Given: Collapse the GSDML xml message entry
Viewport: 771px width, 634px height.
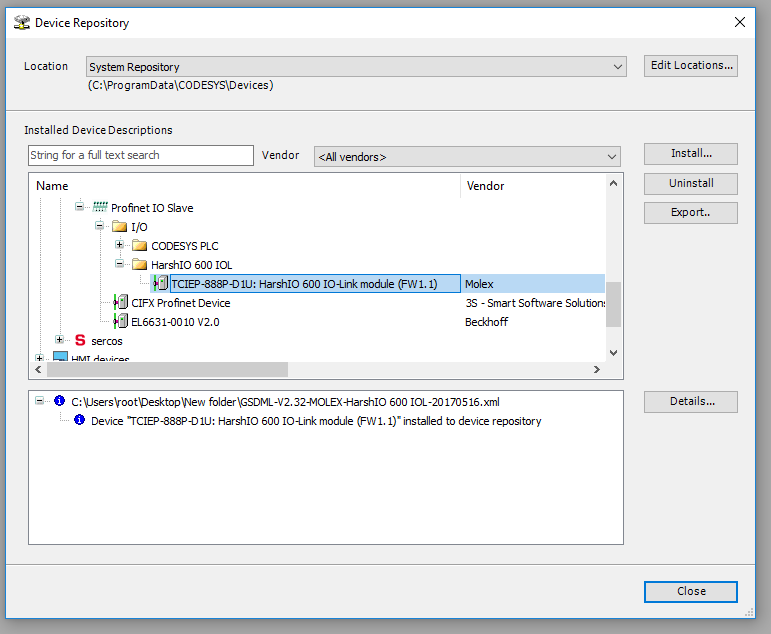Looking at the screenshot, I should click(x=39, y=401).
